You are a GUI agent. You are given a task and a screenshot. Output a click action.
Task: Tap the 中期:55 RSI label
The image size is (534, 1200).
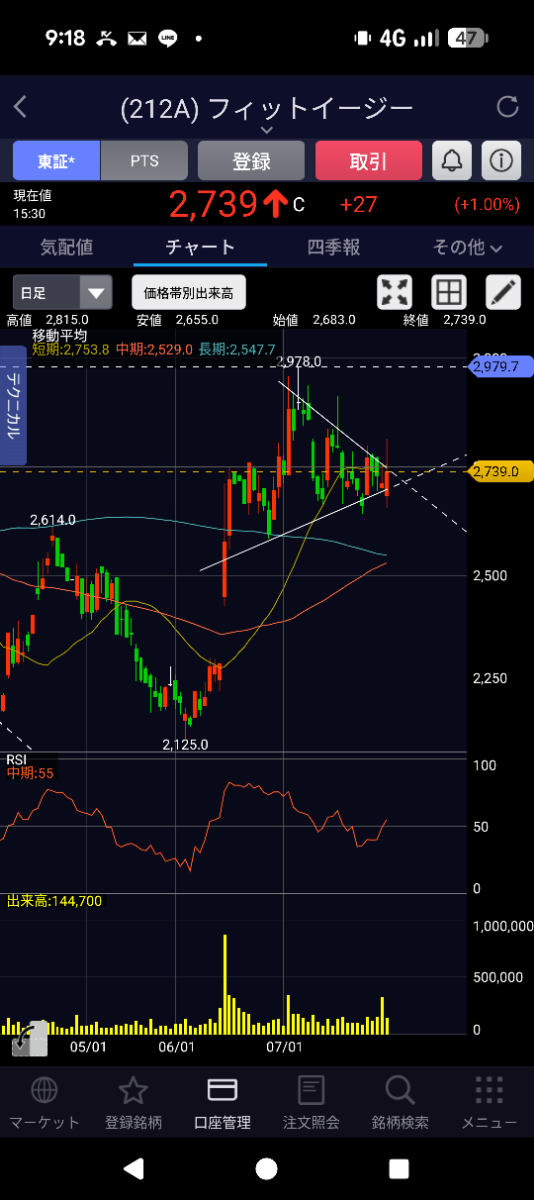pos(30,773)
